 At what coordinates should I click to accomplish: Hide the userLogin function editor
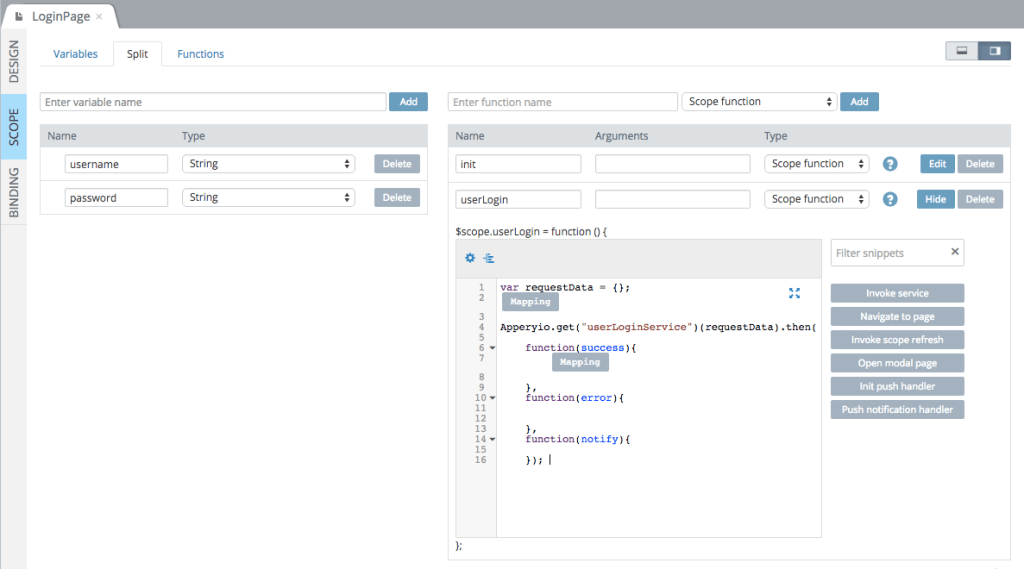coord(935,200)
